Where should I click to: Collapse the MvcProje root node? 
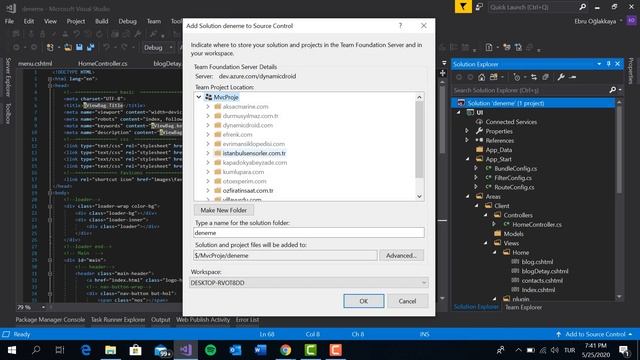coord(199,97)
